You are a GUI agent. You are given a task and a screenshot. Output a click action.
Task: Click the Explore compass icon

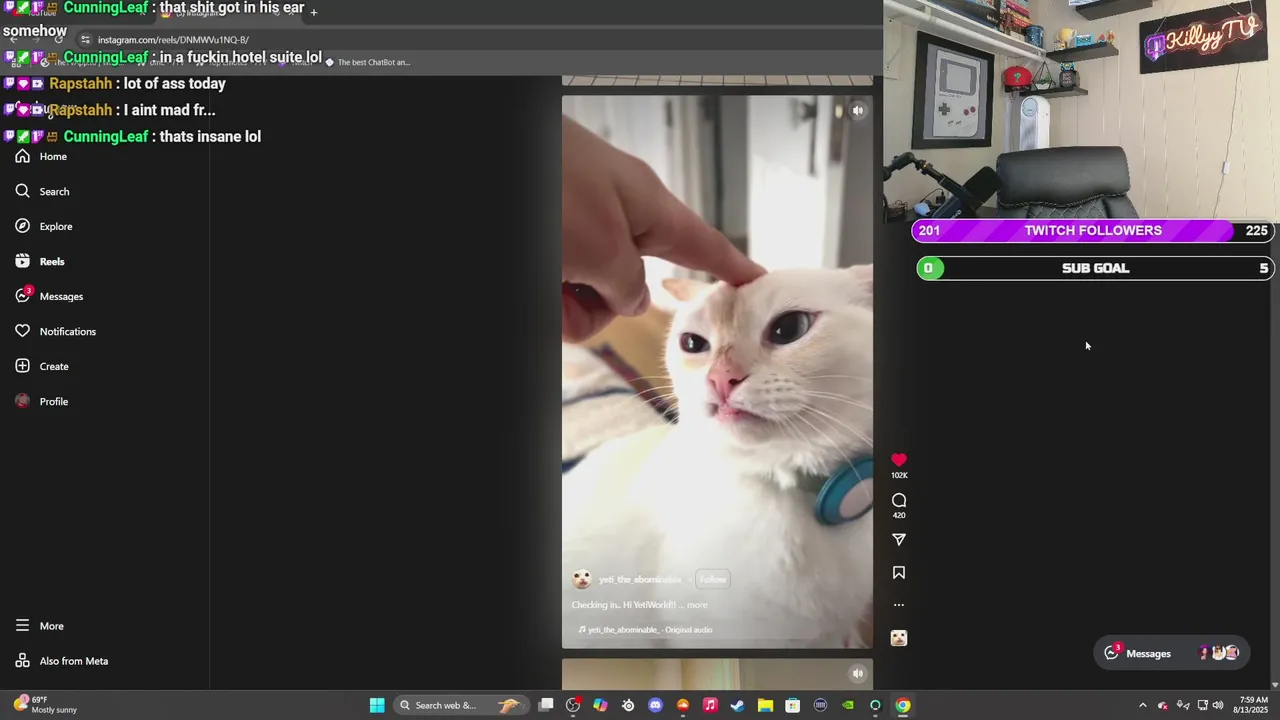pyautogui.click(x=22, y=226)
